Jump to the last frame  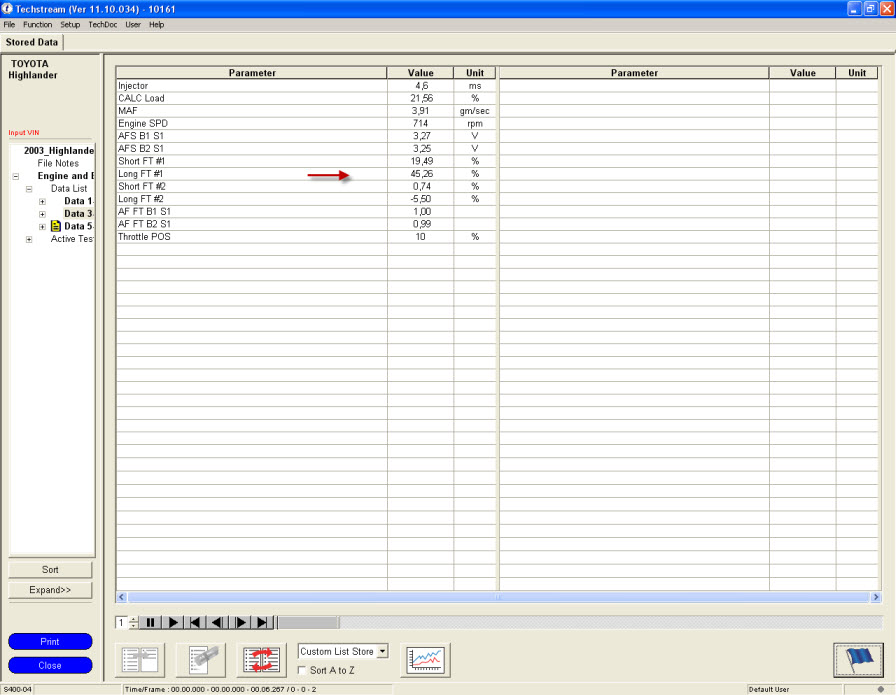click(x=263, y=622)
